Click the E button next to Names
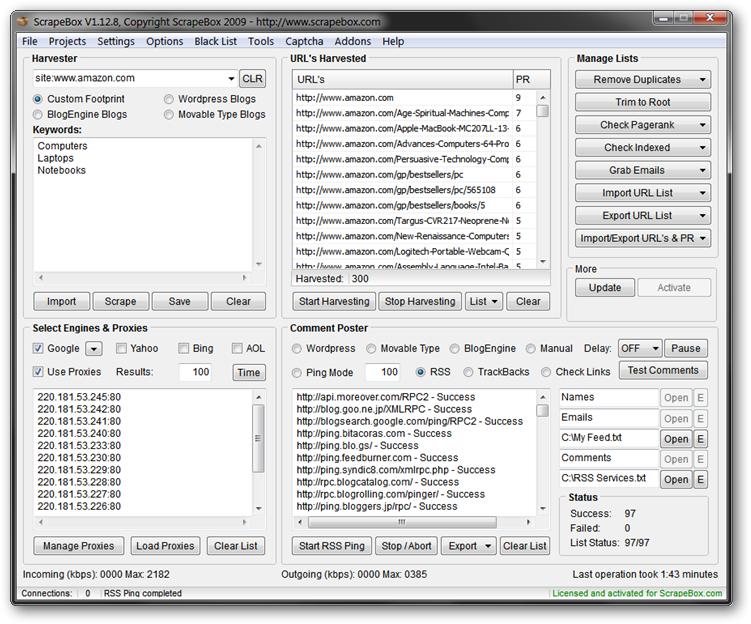This screenshot has width=751, height=624. [x=700, y=398]
